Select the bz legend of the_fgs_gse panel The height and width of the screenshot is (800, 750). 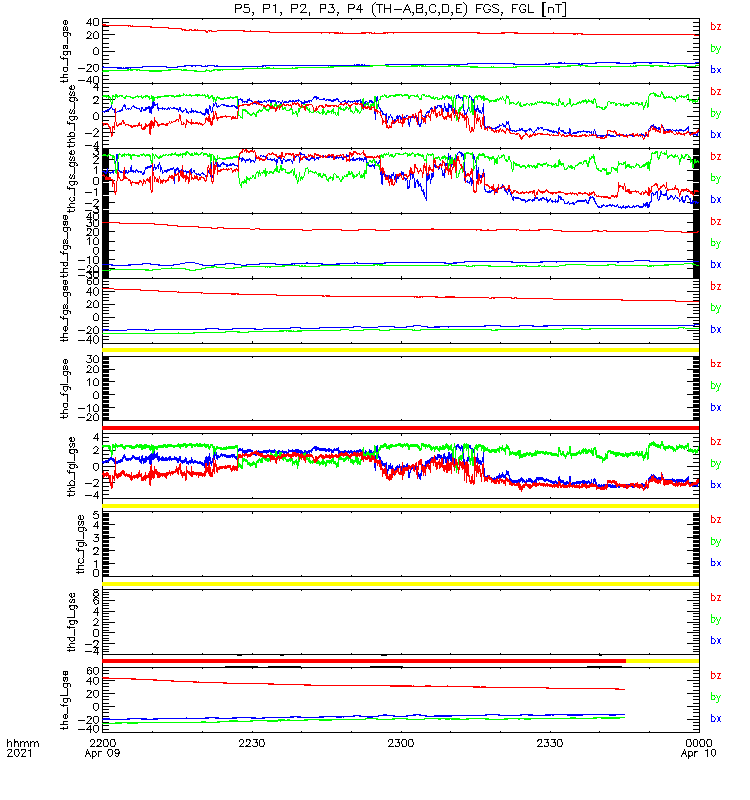tap(716, 286)
